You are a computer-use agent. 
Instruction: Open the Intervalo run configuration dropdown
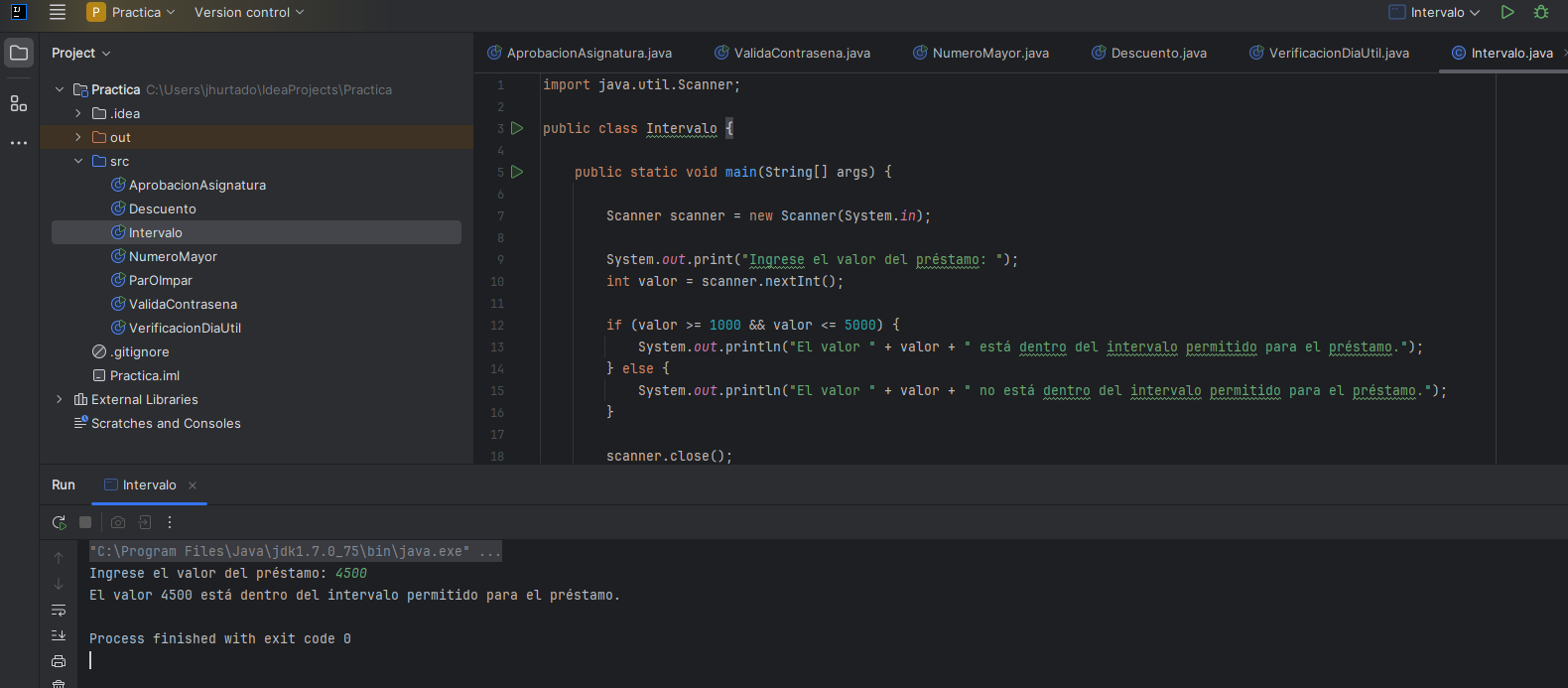[x=1435, y=12]
